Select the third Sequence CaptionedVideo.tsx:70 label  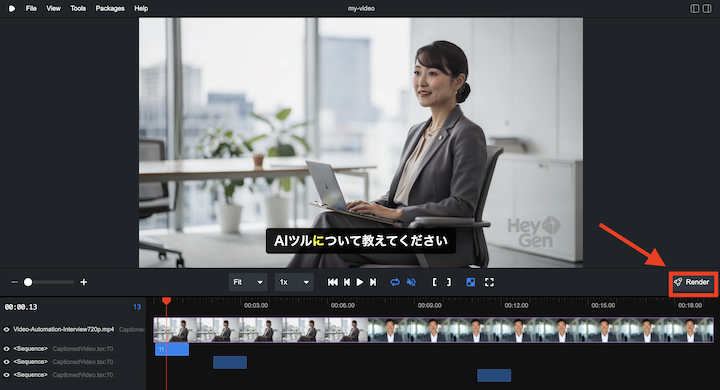click(x=83, y=375)
